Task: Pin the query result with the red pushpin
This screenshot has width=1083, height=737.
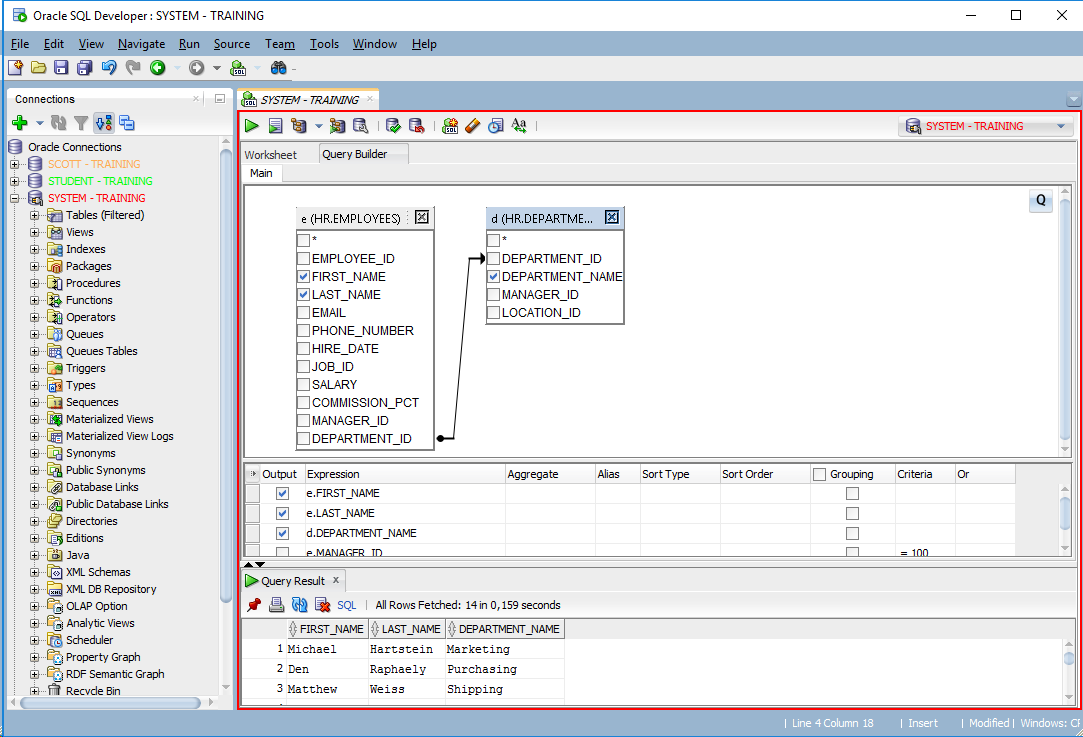Action: pyautogui.click(x=254, y=605)
